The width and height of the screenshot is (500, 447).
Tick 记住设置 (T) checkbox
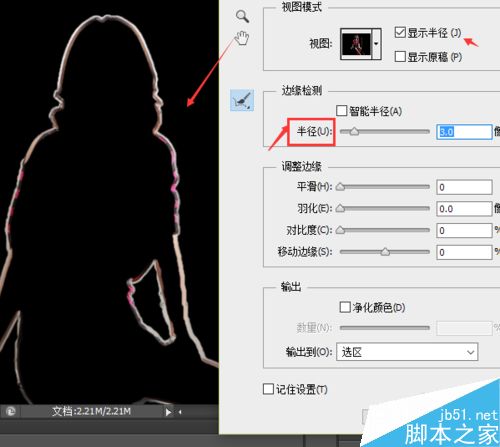click(268, 389)
